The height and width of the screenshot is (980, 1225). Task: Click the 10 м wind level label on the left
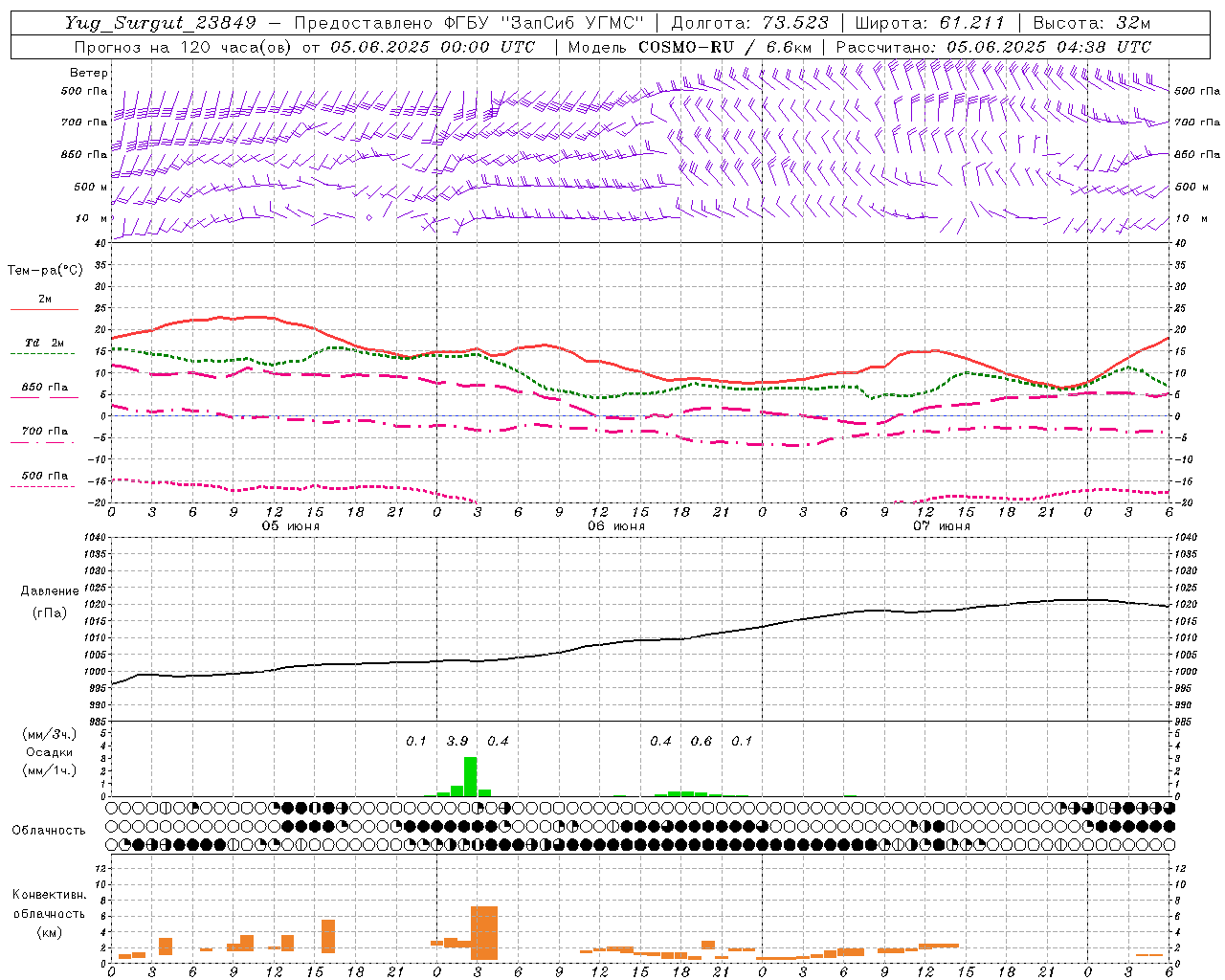[x=92, y=219]
